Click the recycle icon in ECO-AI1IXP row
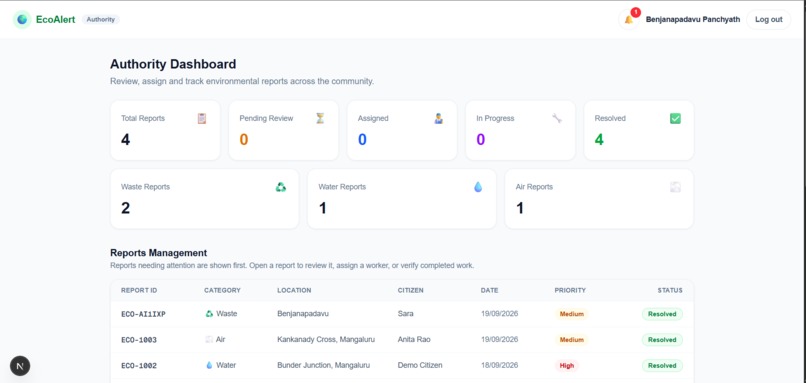This screenshot has height=383, width=806. pyautogui.click(x=209, y=314)
